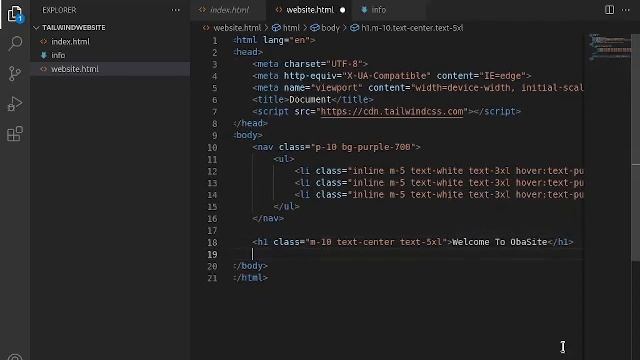Click the EXPLORER panel title

click(59, 10)
